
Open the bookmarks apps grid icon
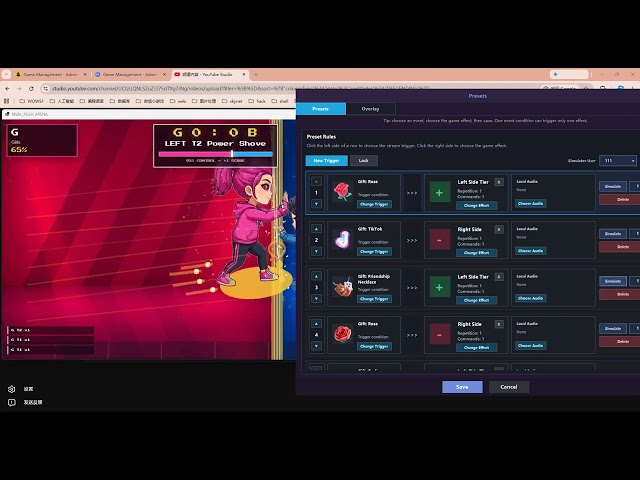pyautogui.click(x=6, y=101)
